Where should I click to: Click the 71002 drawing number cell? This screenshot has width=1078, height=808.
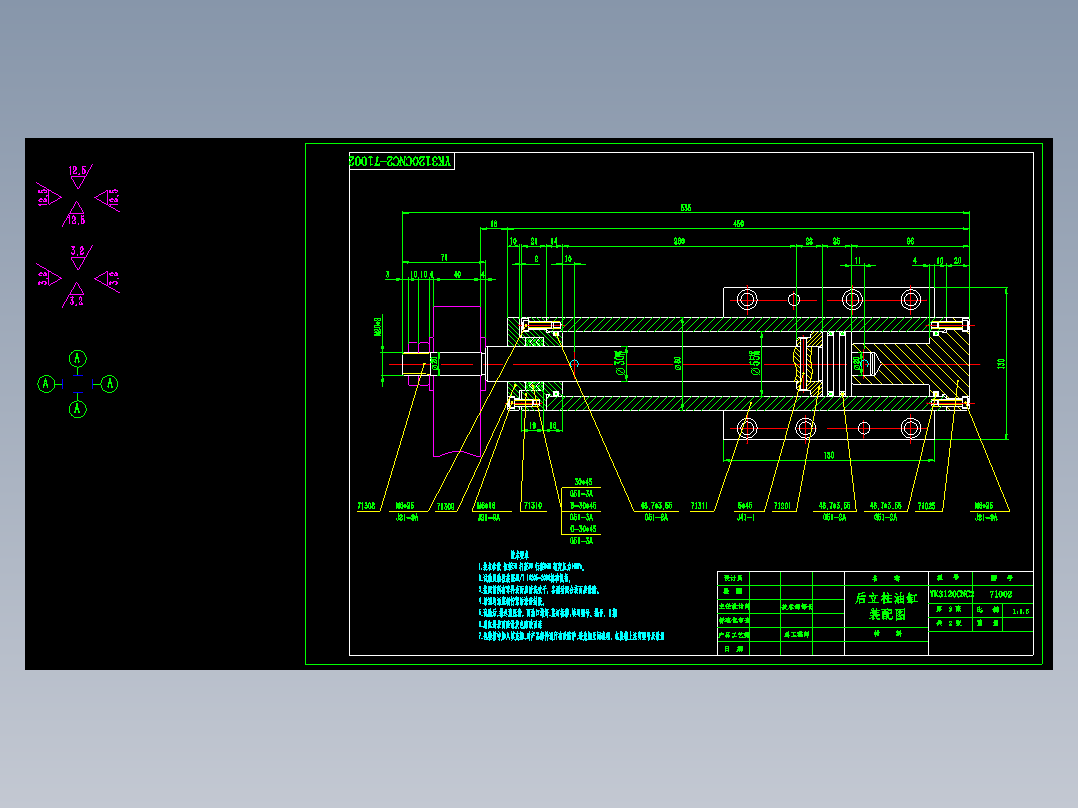tap(1001, 594)
